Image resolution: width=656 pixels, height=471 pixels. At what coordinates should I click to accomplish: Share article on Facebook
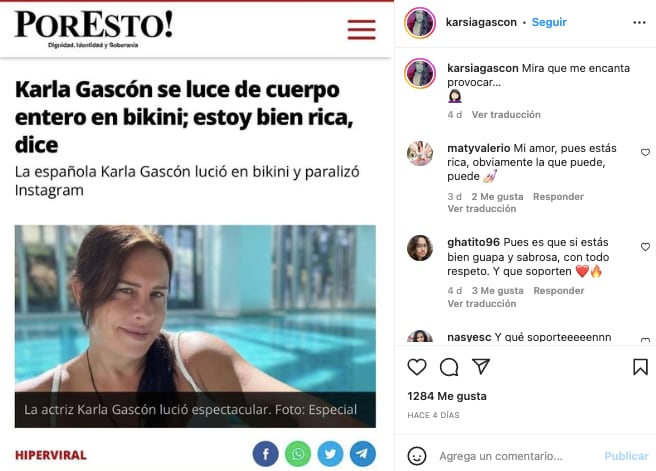pos(265,453)
